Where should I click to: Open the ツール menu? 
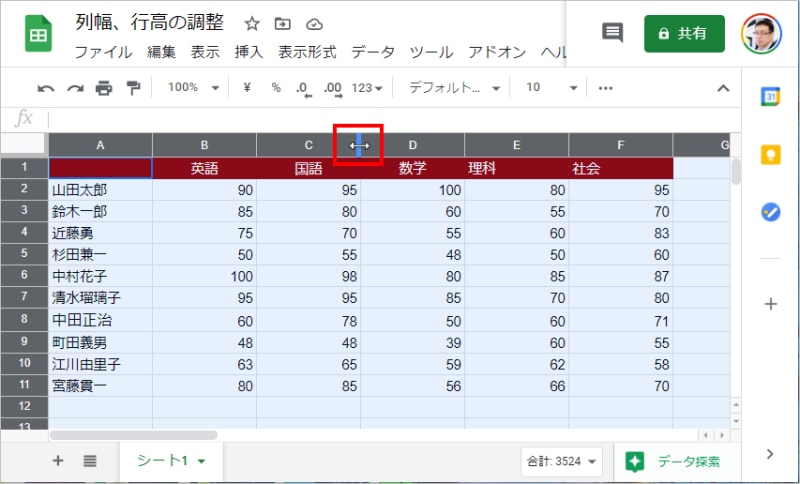point(431,52)
